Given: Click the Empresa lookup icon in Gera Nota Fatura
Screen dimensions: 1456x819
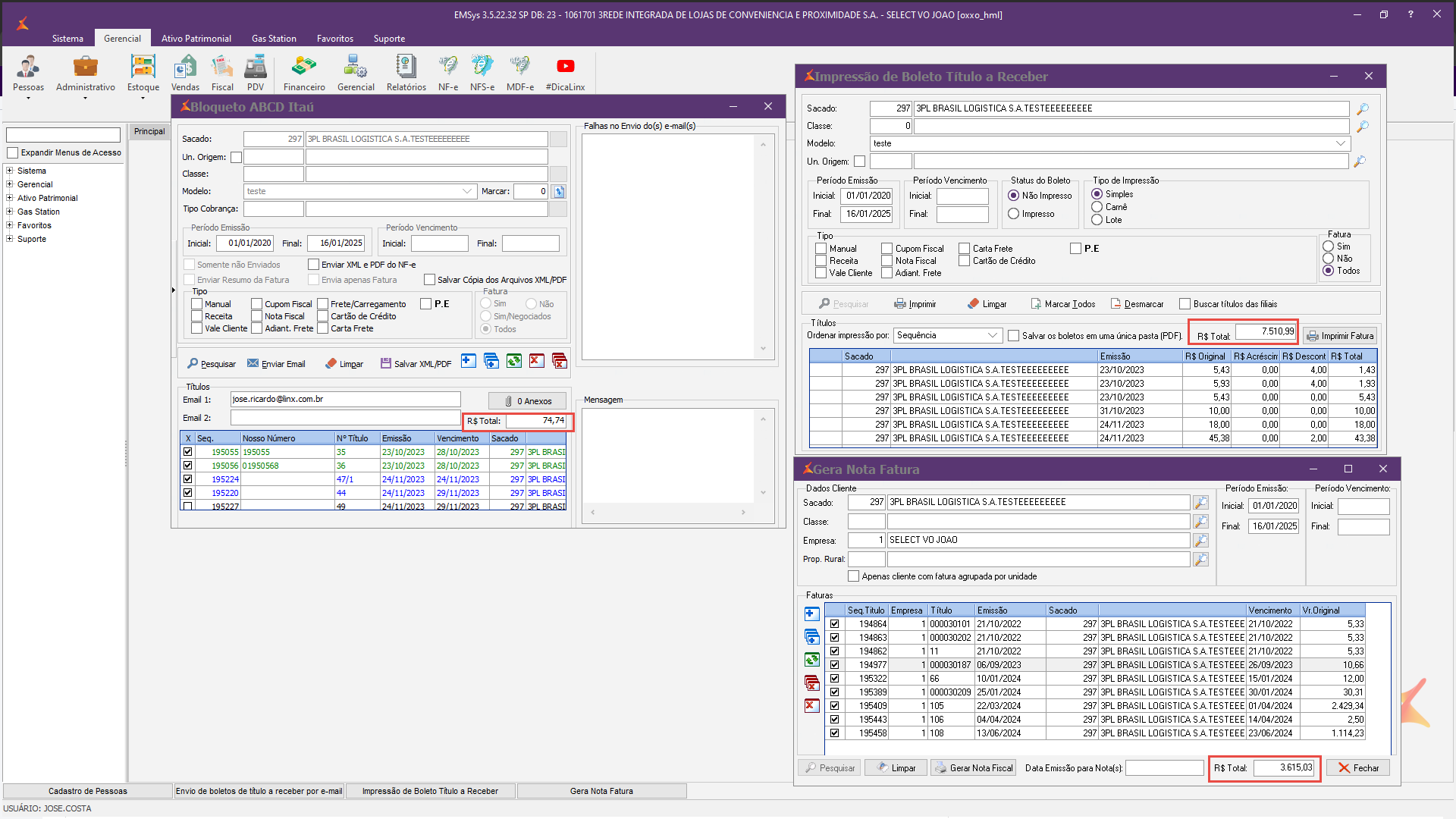Looking at the screenshot, I should tap(1200, 541).
